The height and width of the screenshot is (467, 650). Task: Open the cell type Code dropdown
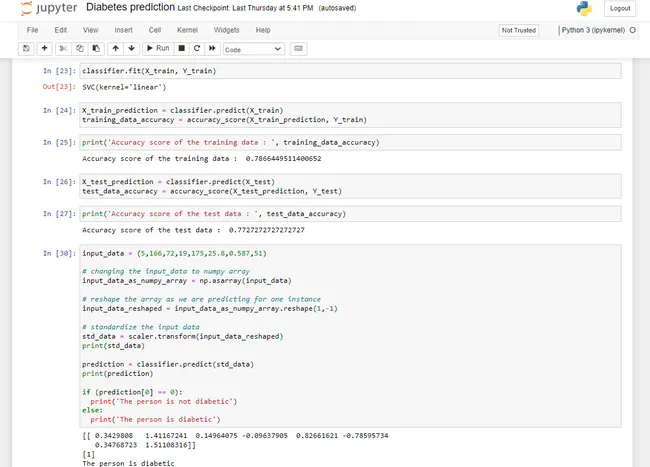click(254, 49)
